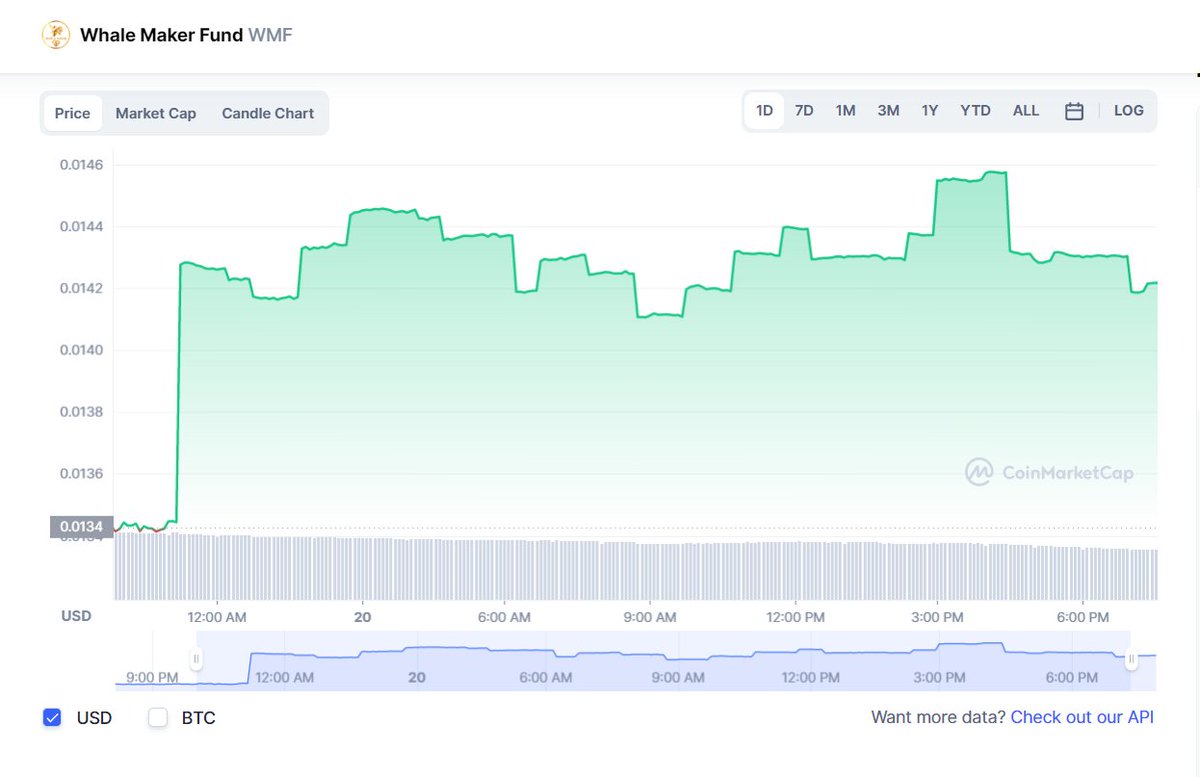The height and width of the screenshot is (777, 1200).
Task: Enable the BTC checkbox
Action: 157,718
